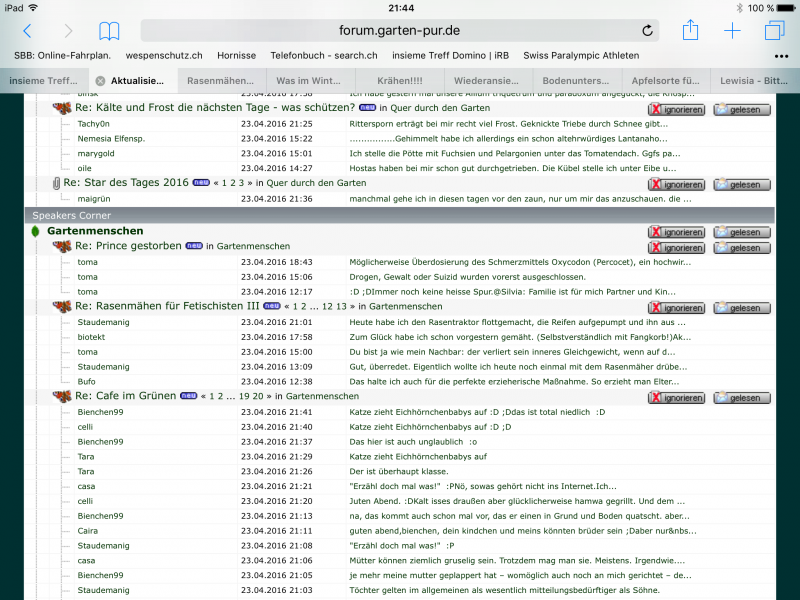800x600 pixels.
Task: Click the green leaf icon beside Gartenmenschen
Action: click(x=36, y=232)
